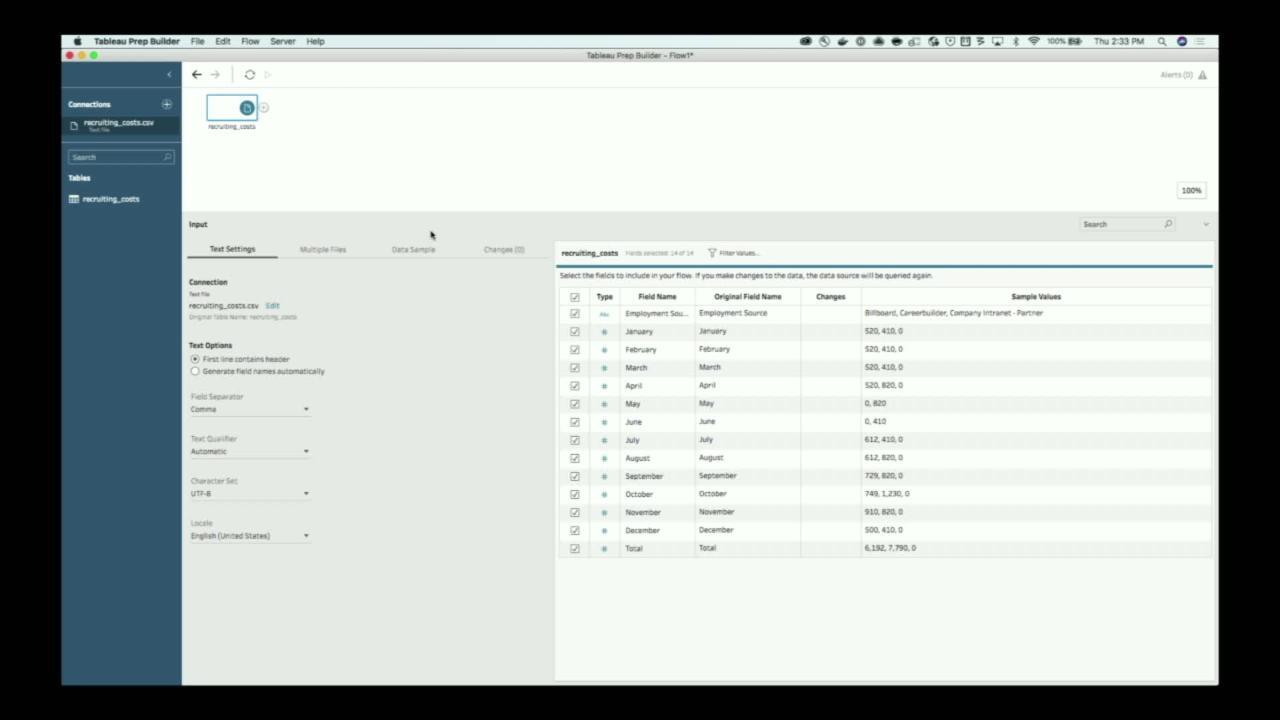Click the November field name cell
This screenshot has width=1280, height=720.
(657, 512)
